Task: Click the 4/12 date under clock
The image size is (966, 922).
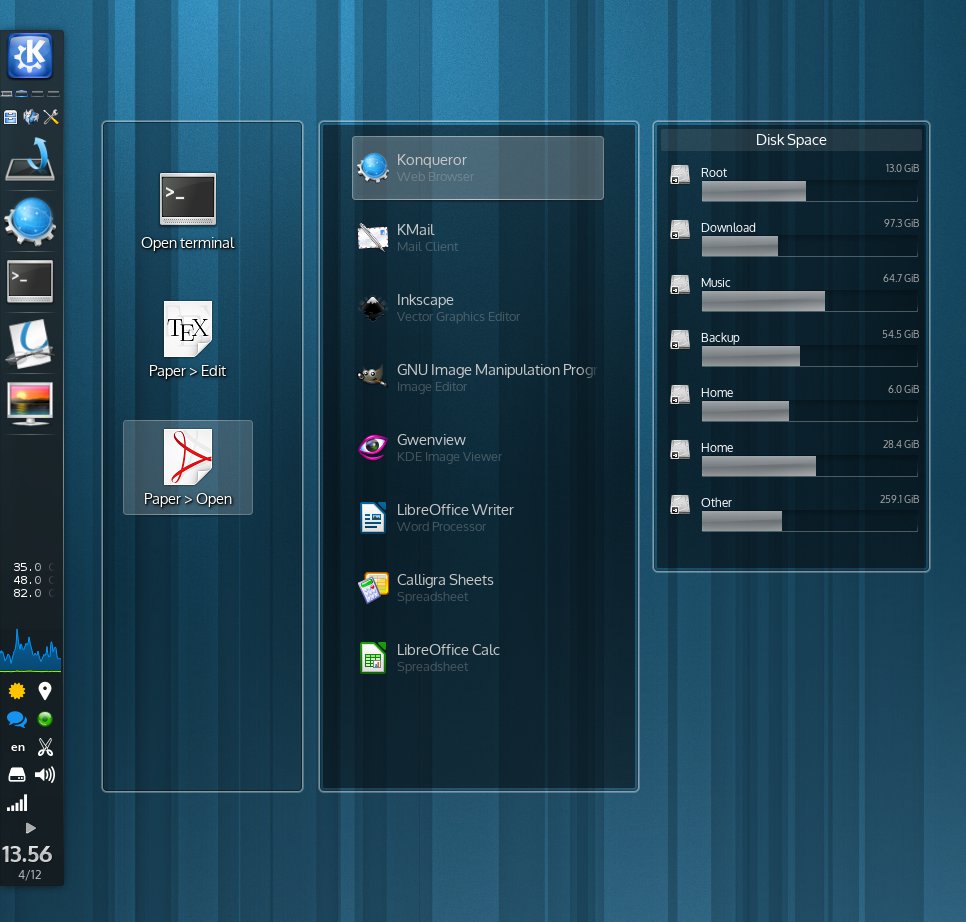Action: pyautogui.click(x=30, y=875)
